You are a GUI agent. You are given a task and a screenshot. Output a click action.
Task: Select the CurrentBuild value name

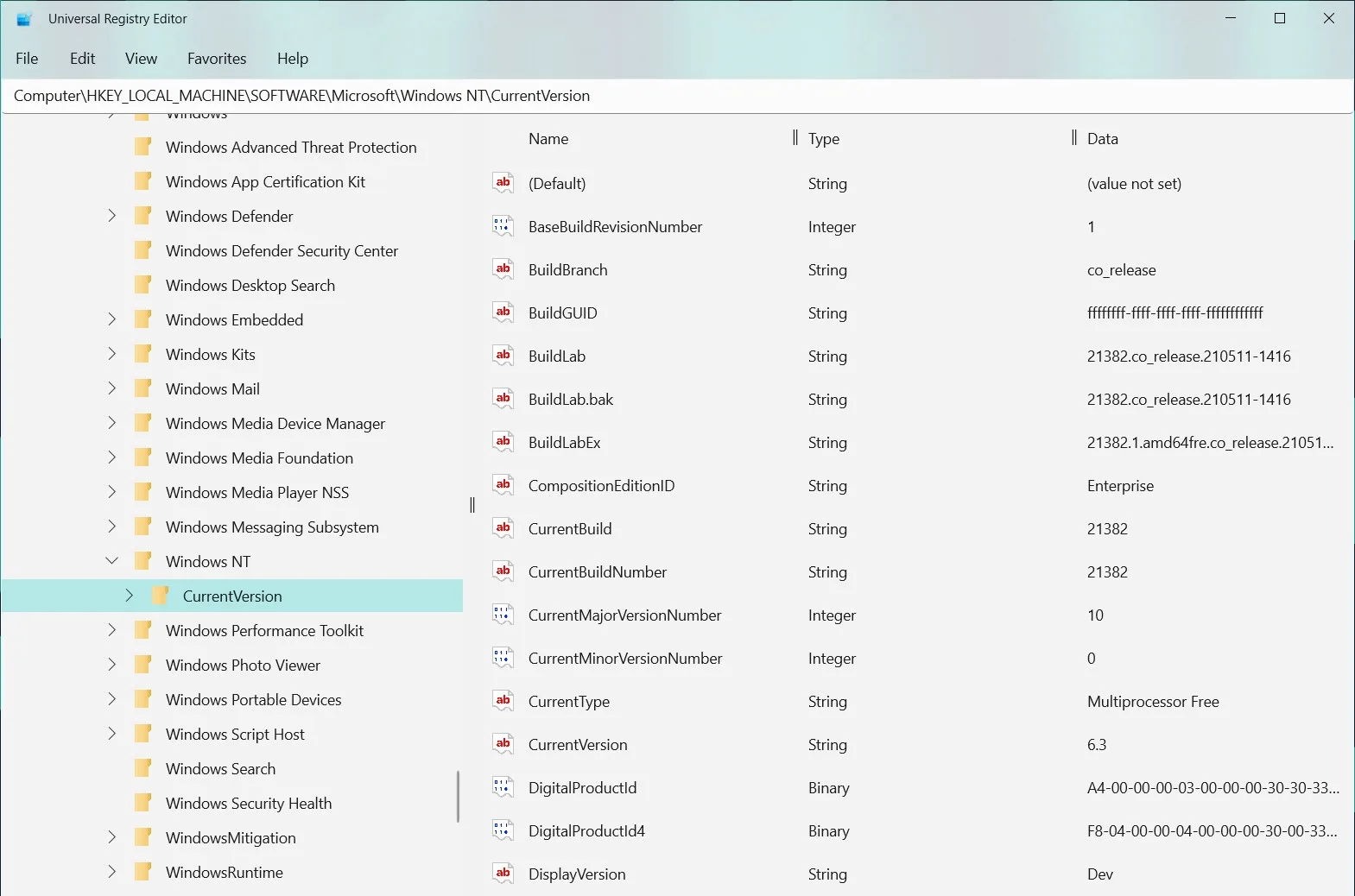[x=570, y=529]
